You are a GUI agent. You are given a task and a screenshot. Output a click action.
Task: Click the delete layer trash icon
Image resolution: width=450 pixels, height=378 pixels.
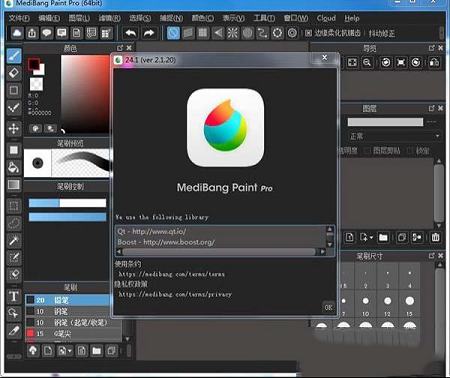(435, 237)
